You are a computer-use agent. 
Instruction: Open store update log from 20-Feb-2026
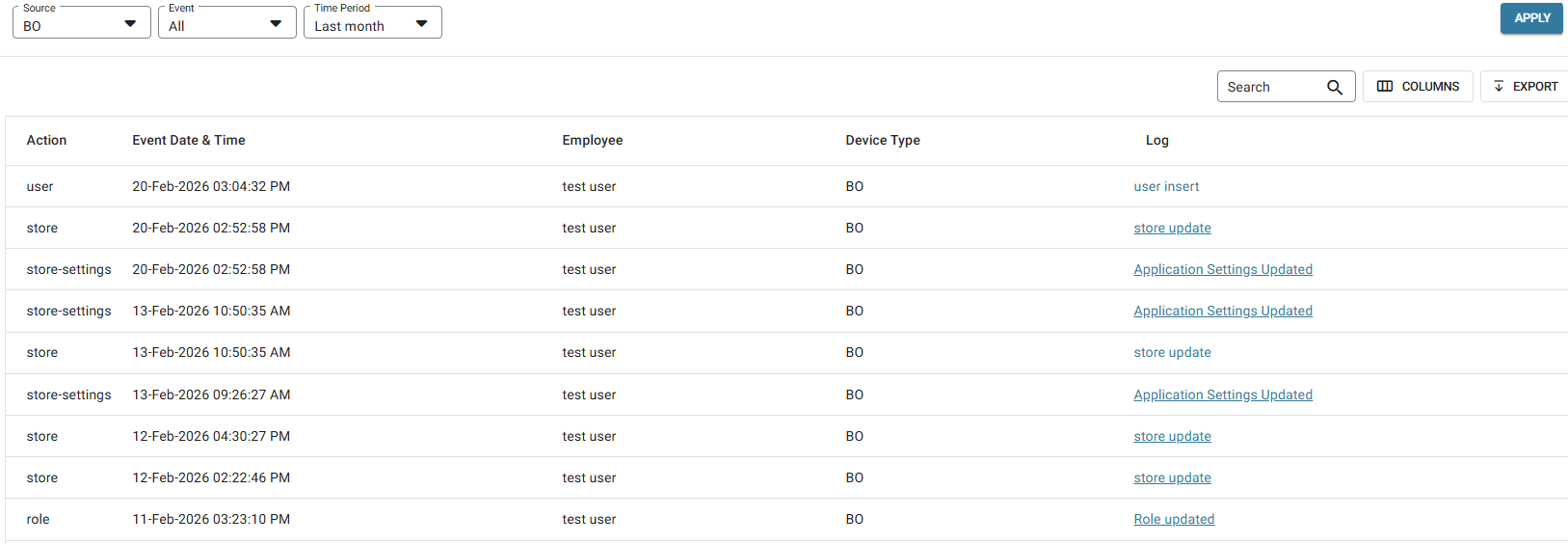(1172, 229)
